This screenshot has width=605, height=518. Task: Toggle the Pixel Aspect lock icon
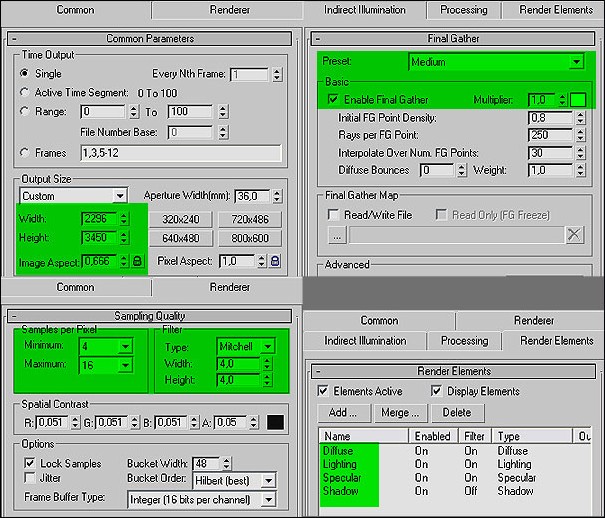(275, 262)
